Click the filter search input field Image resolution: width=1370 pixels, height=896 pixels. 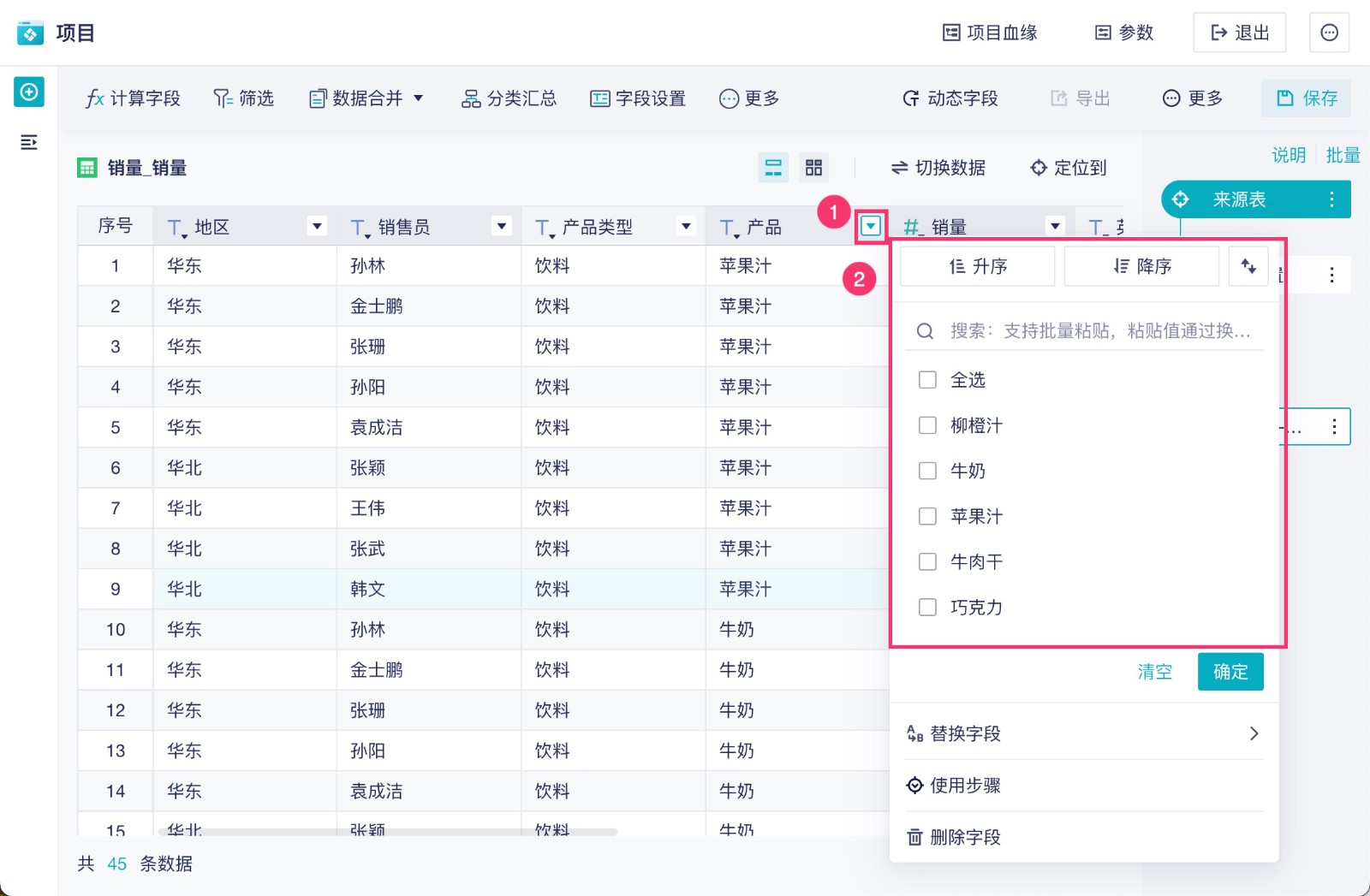pos(1084,331)
